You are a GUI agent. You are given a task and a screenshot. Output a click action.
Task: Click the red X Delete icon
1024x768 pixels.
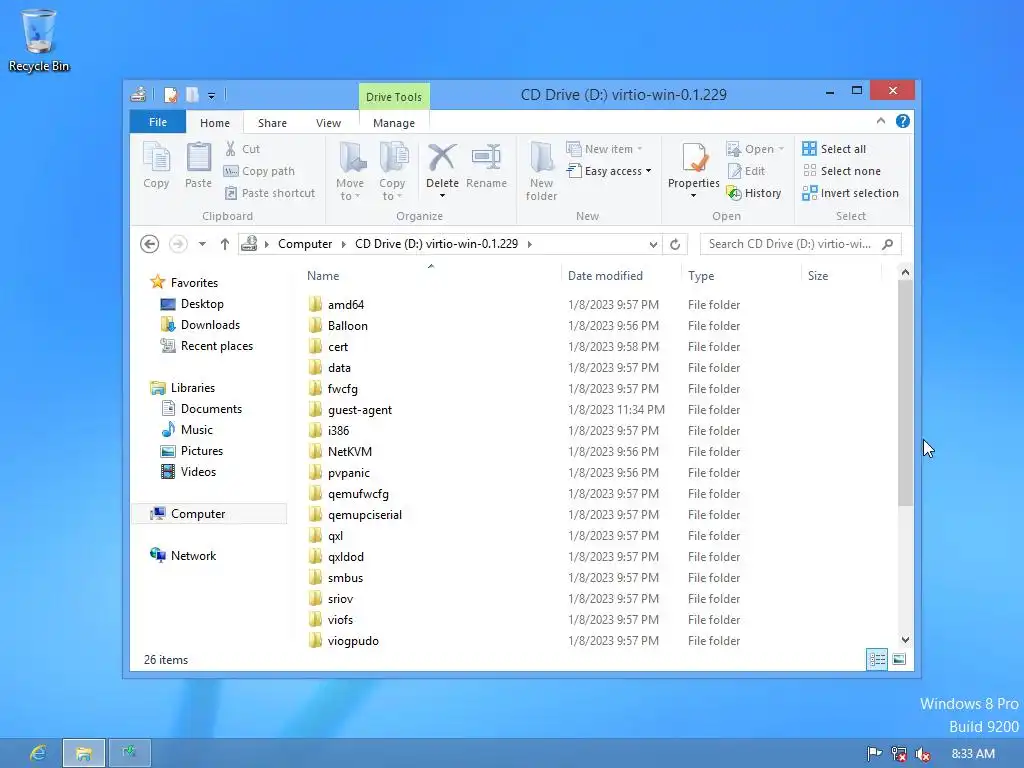(442, 157)
